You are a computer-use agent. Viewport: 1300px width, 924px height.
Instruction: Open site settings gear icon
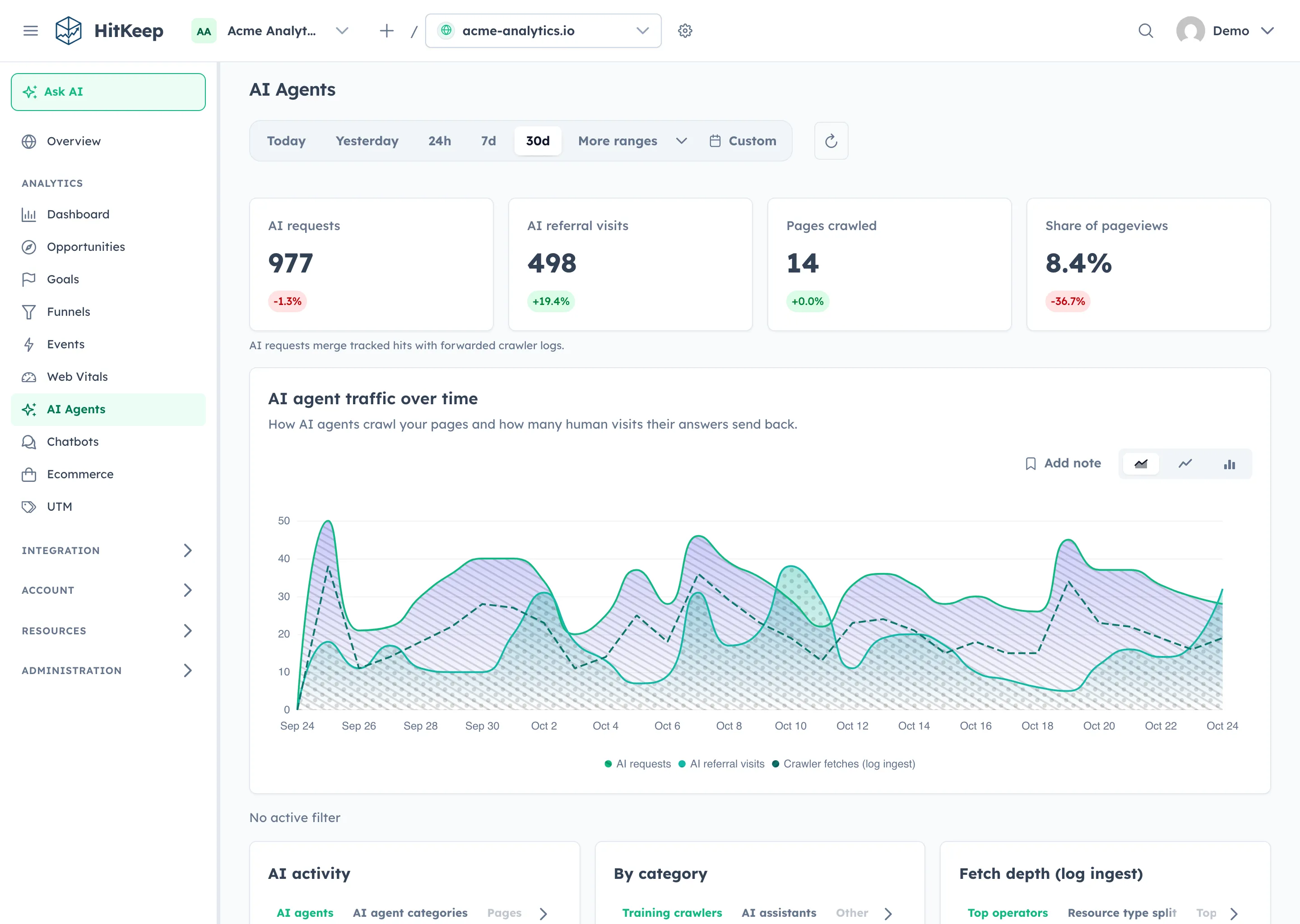685,31
